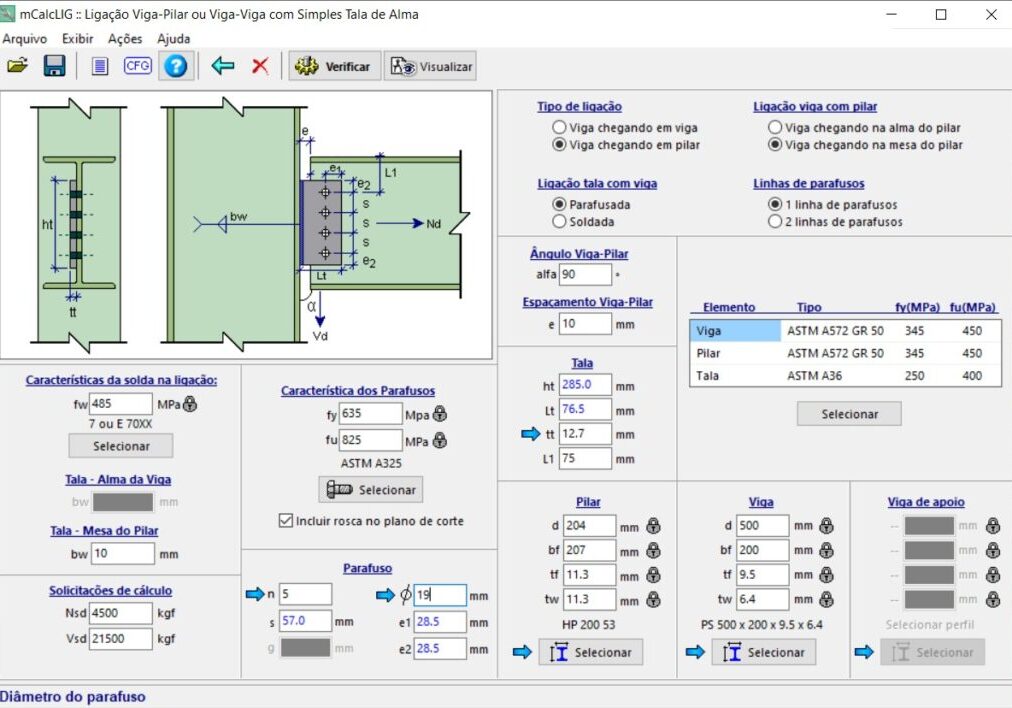Open the Exibir menu
The image size is (1012, 708).
click(77, 39)
